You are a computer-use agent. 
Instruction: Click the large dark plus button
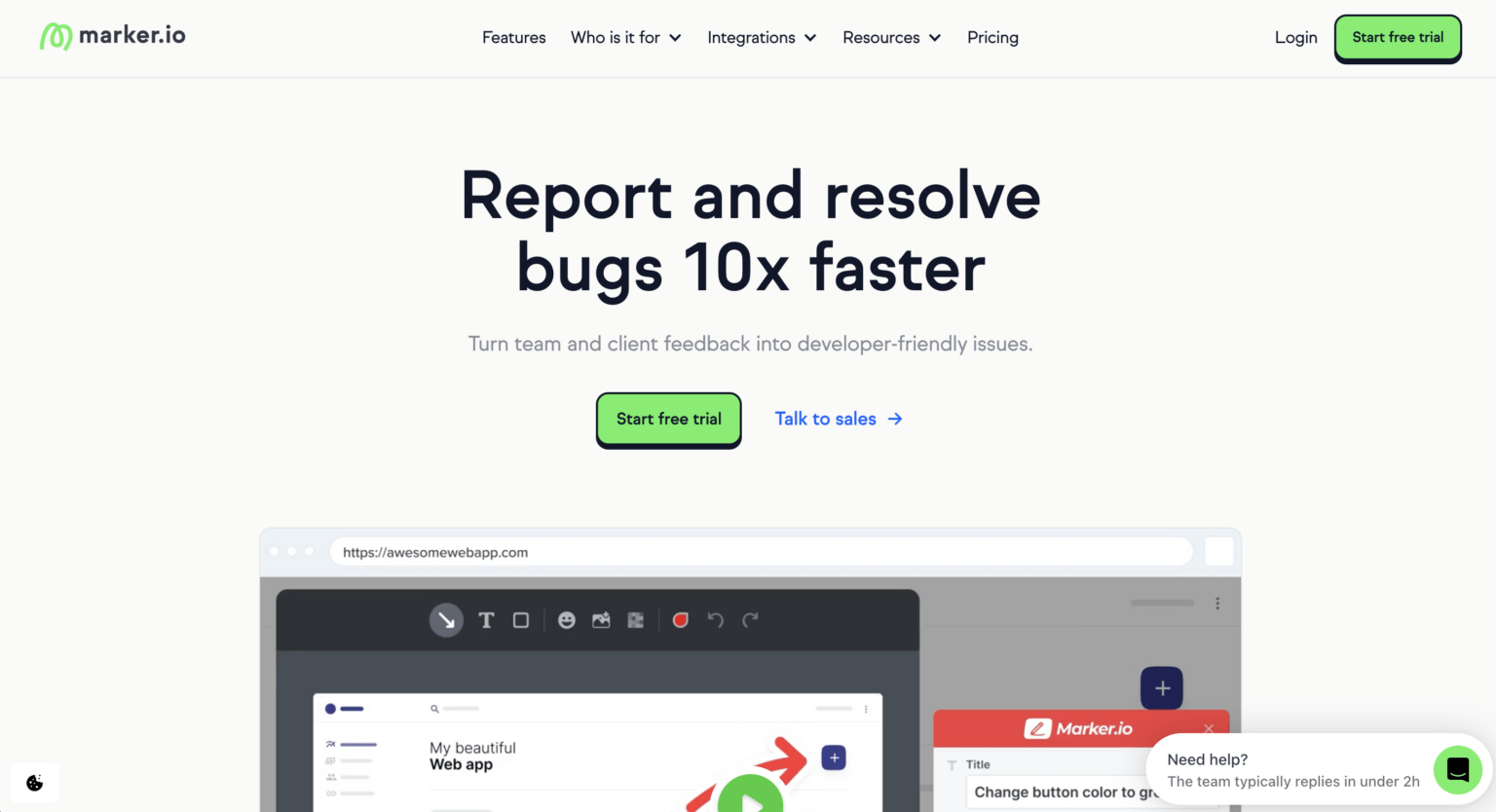[1162, 688]
